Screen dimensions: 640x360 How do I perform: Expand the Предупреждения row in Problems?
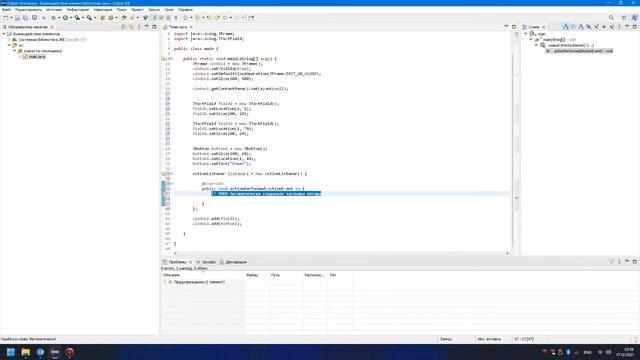(165, 282)
